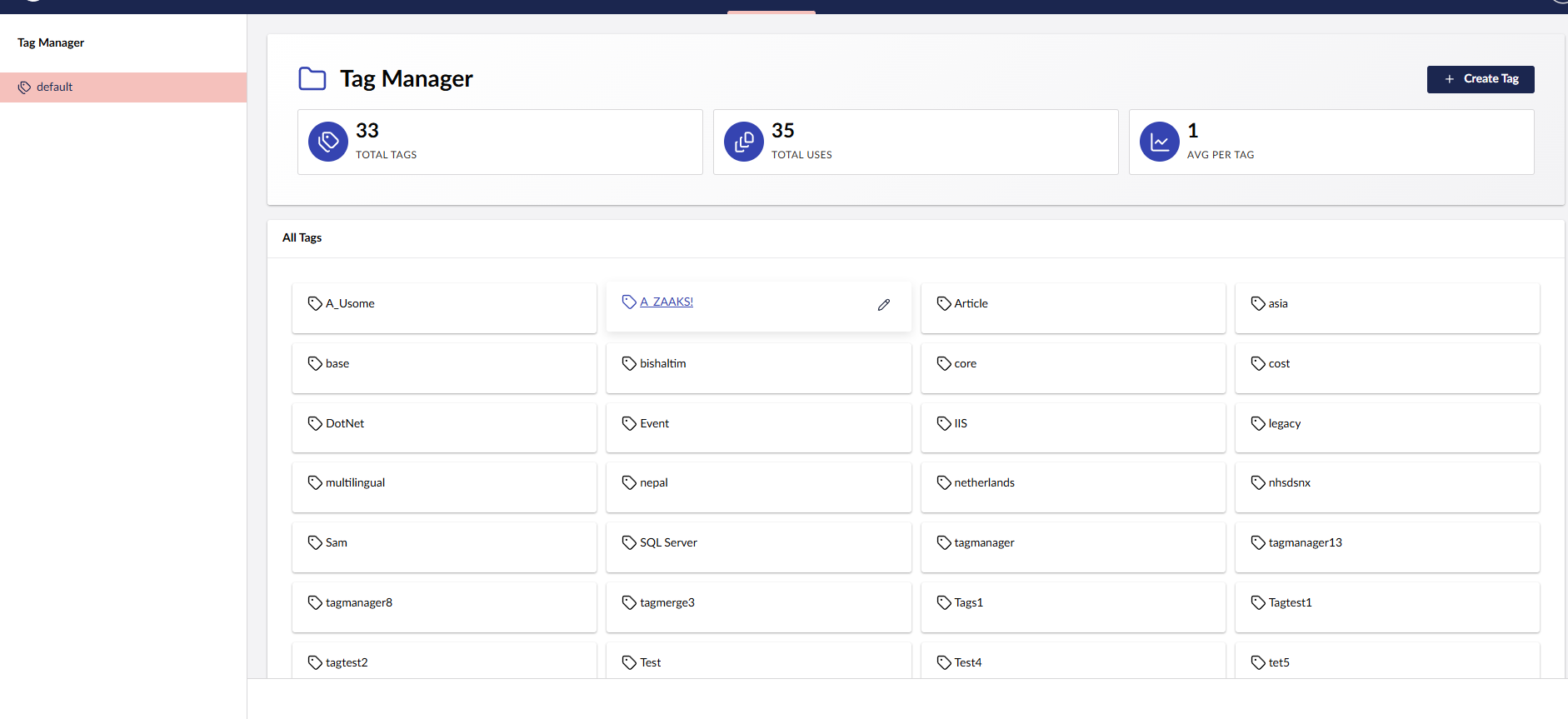Open the tagmanager tag card
Viewport: 1568px width, 719px height.
pos(1073,547)
